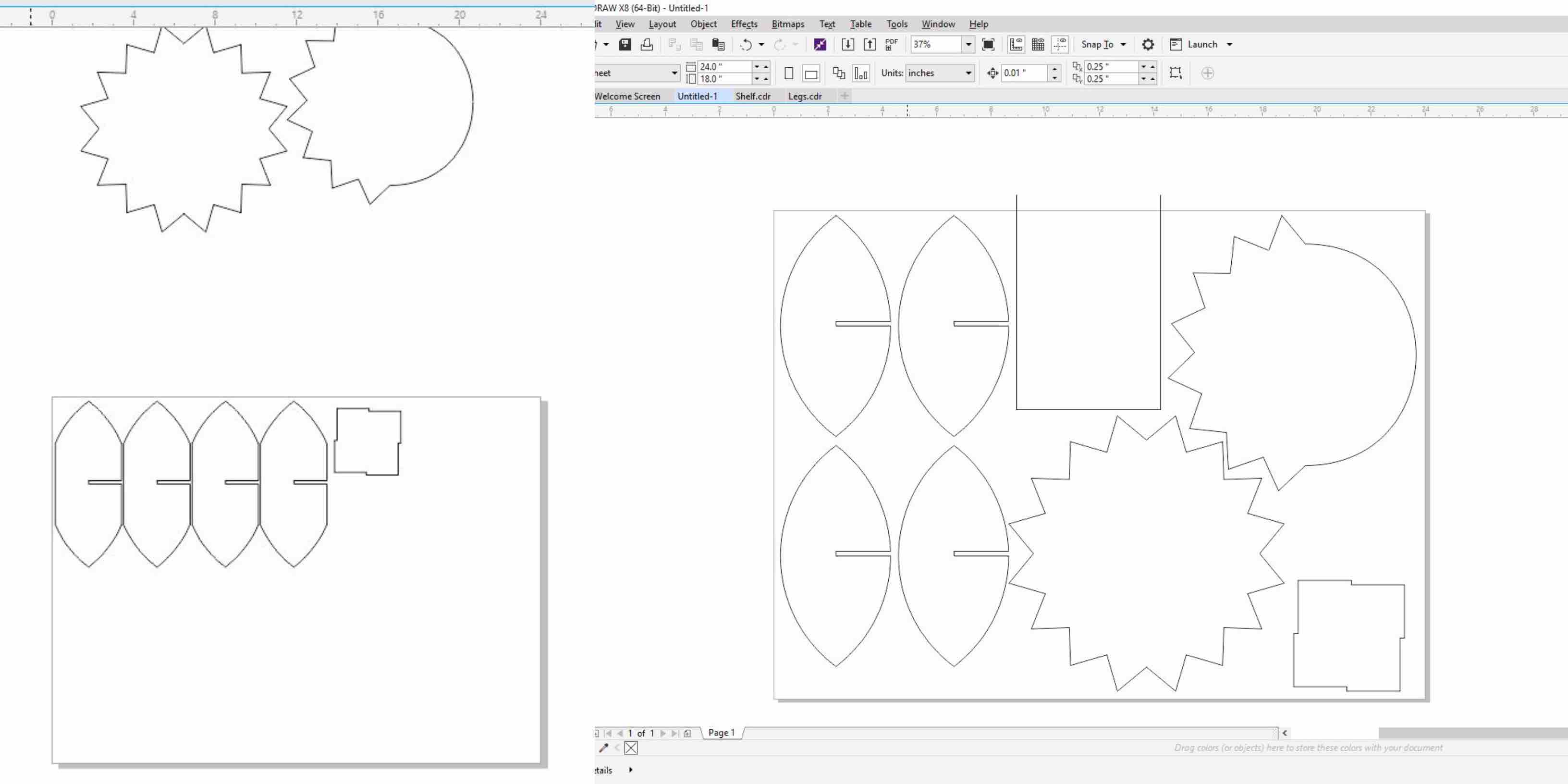Click the page width field 24.0"

pyautogui.click(x=724, y=66)
